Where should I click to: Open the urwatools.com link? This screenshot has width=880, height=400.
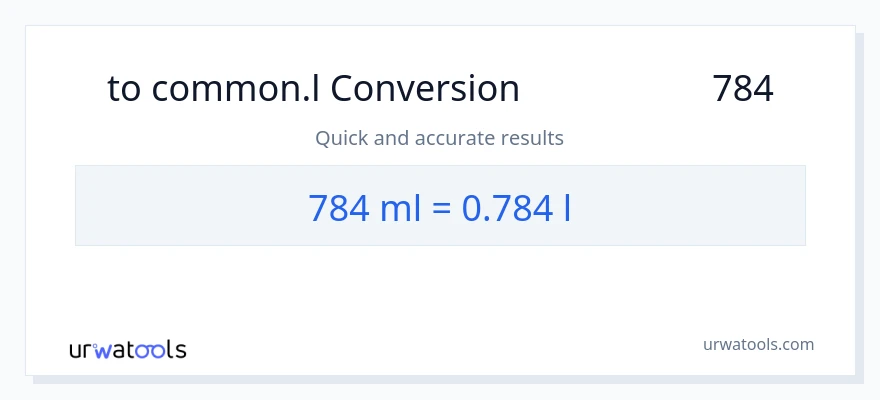757,344
